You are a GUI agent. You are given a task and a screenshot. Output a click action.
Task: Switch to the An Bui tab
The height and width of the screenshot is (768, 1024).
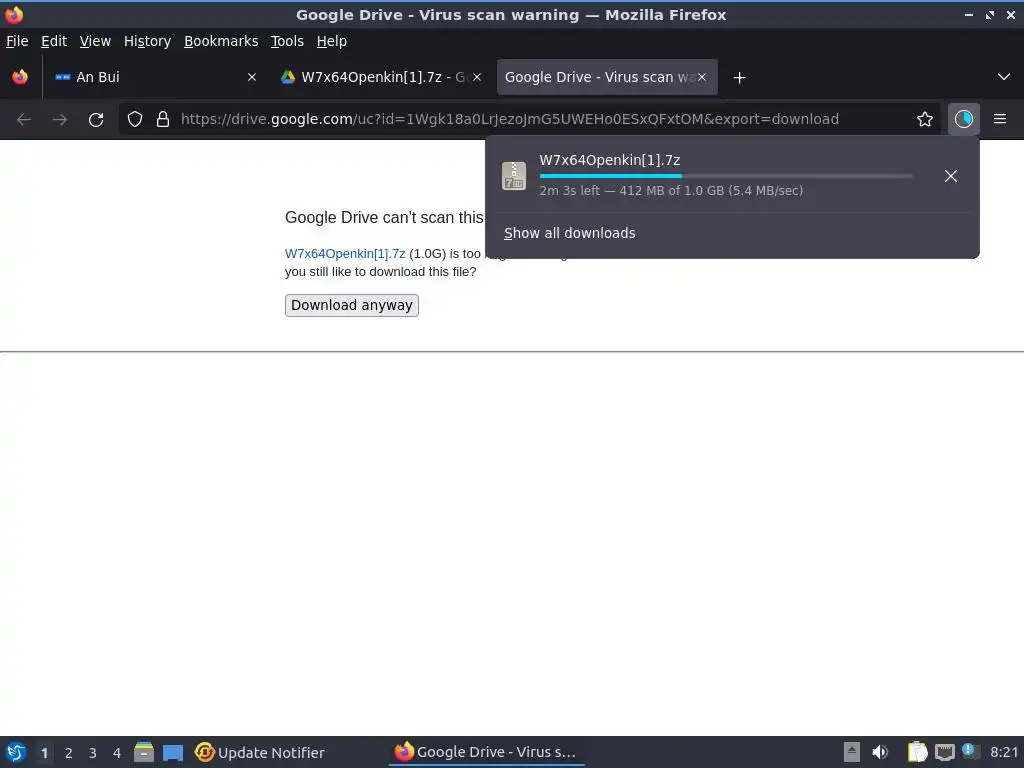(x=155, y=77)
